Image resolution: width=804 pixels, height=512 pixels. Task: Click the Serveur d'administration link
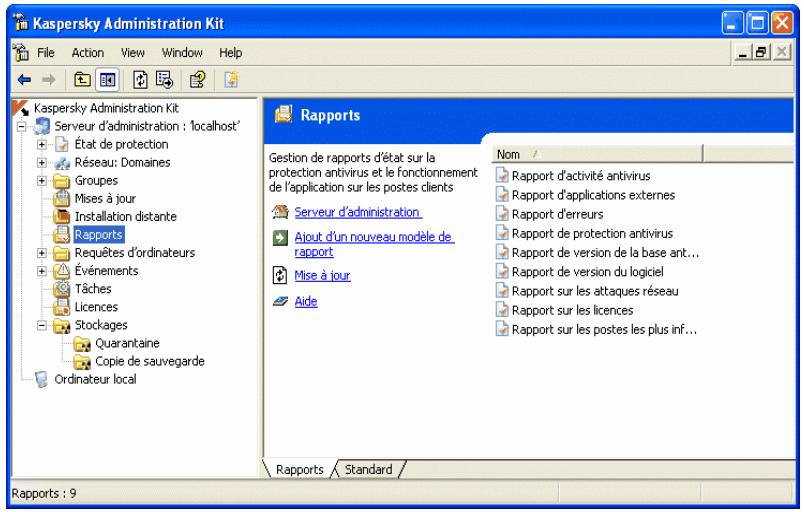358,212
